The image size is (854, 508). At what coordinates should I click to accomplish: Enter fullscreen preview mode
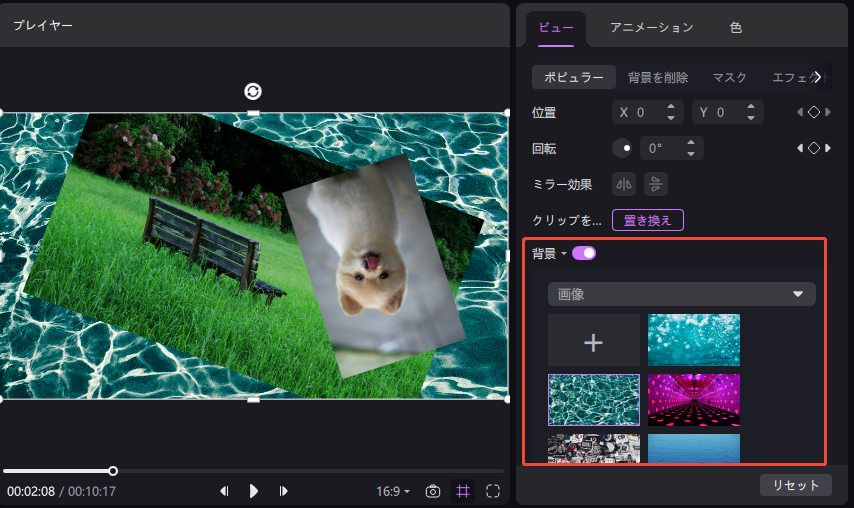(493, 491)
